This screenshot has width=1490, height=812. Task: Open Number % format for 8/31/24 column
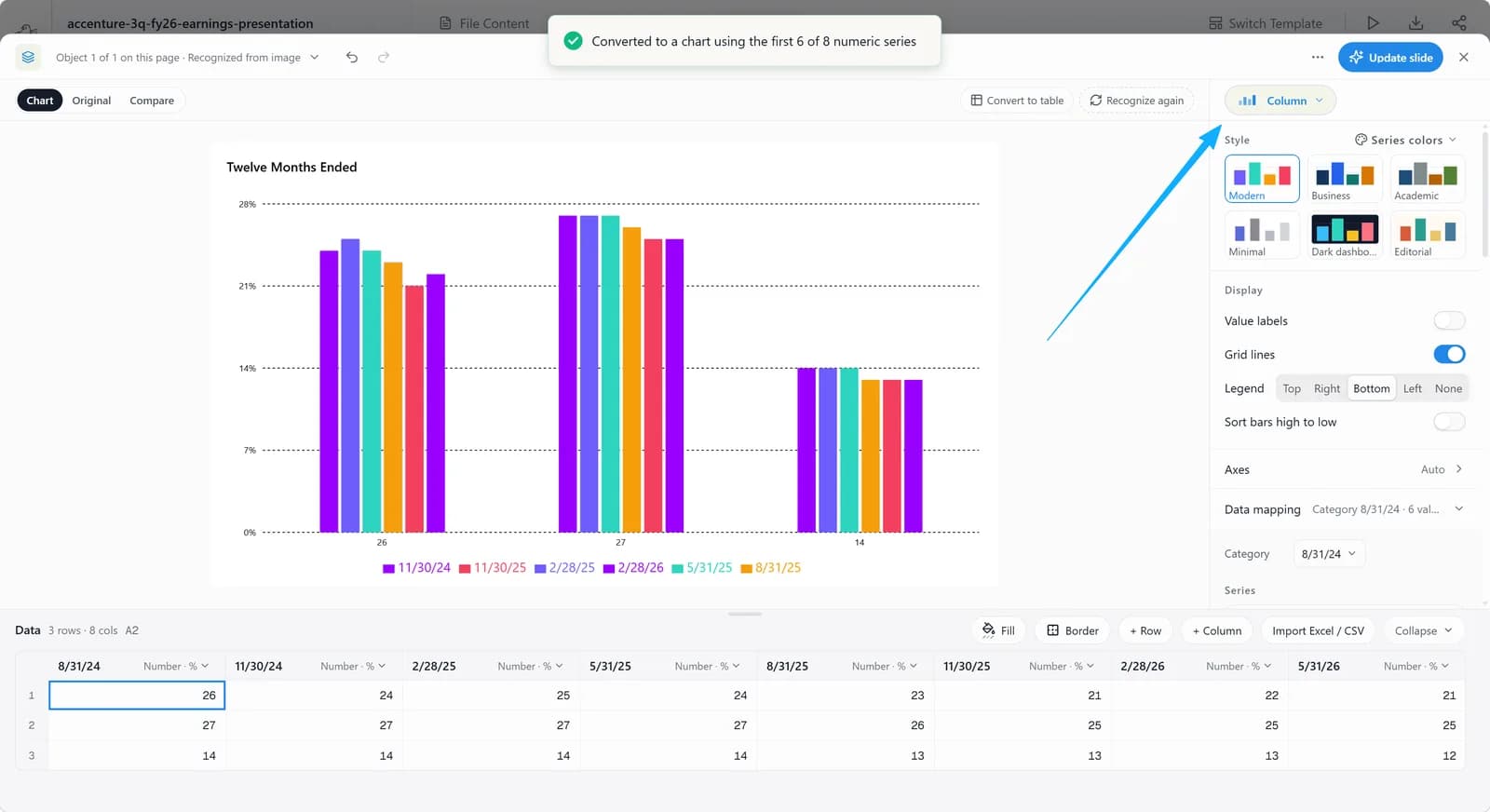click(176, 666)
